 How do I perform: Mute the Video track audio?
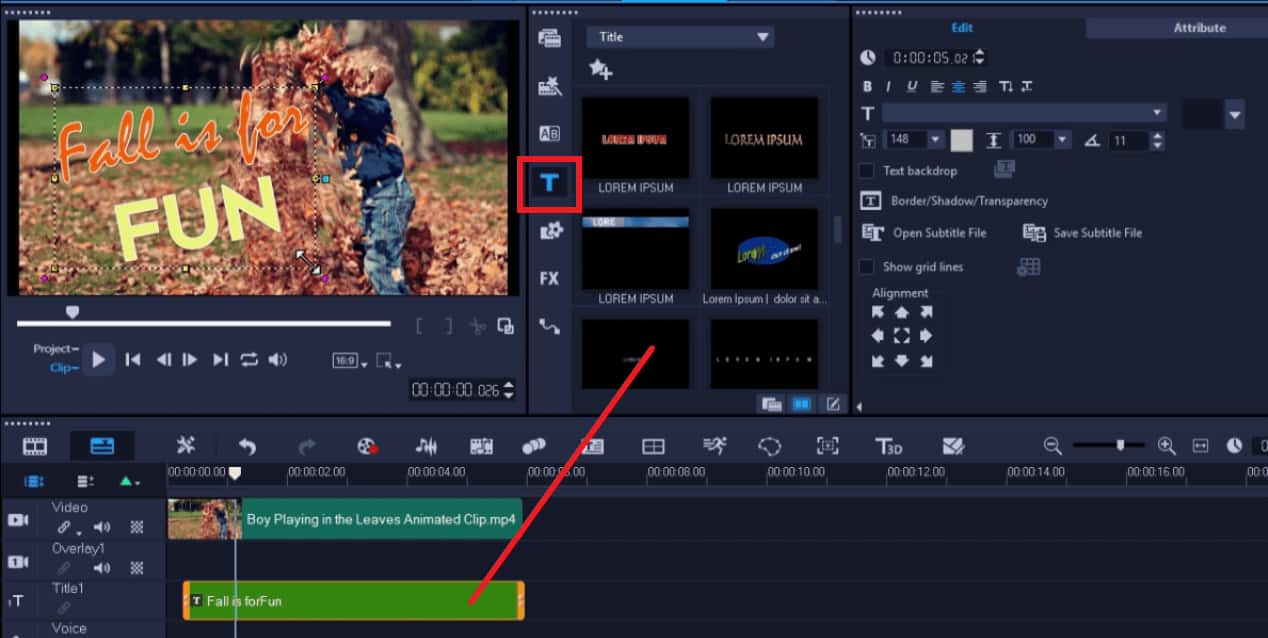(x=102, y=525)
